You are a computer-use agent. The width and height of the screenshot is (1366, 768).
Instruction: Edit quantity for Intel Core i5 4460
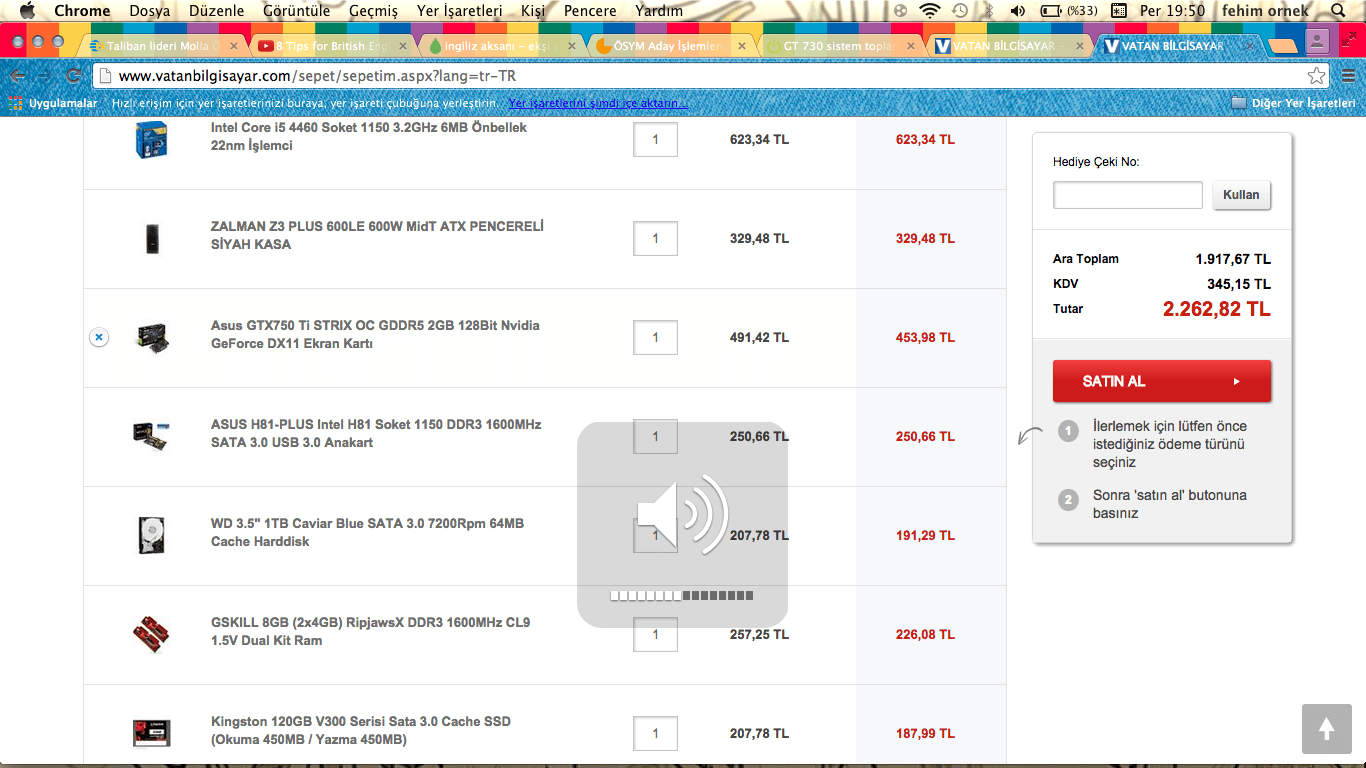[x=656, y=140]
